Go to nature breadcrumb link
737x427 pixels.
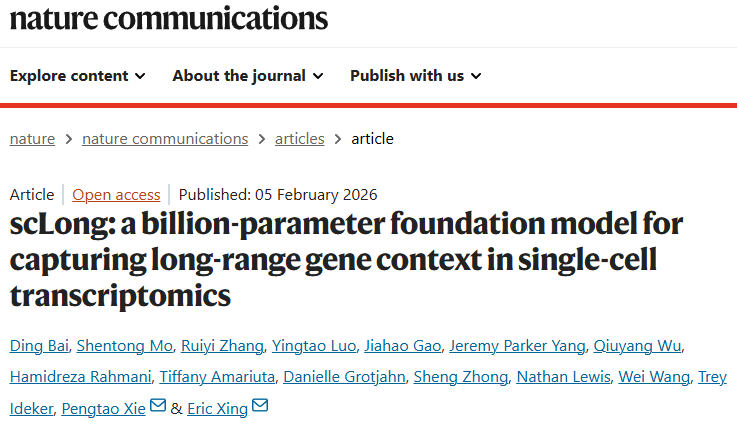click(x=32, y=139)
